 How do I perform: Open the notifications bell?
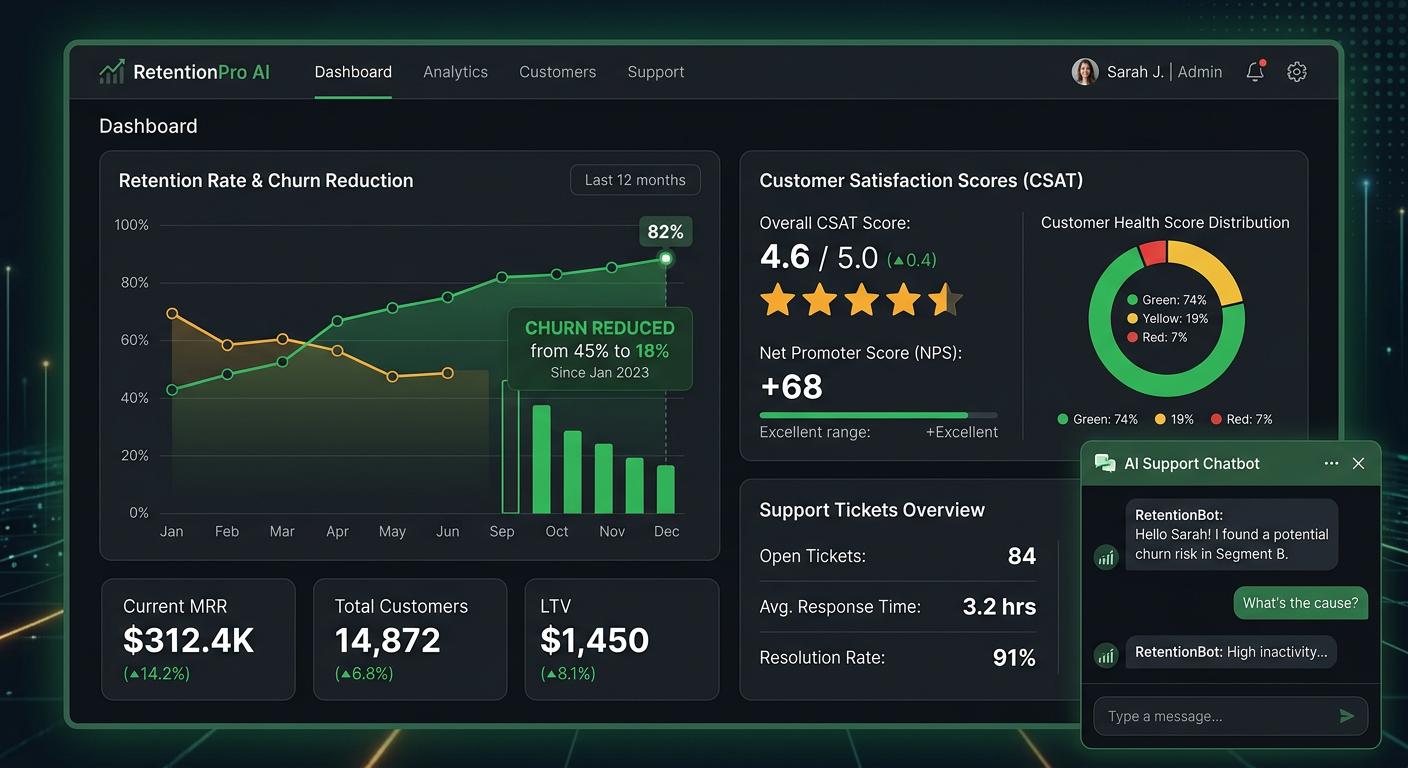[x=1255, y=71]
